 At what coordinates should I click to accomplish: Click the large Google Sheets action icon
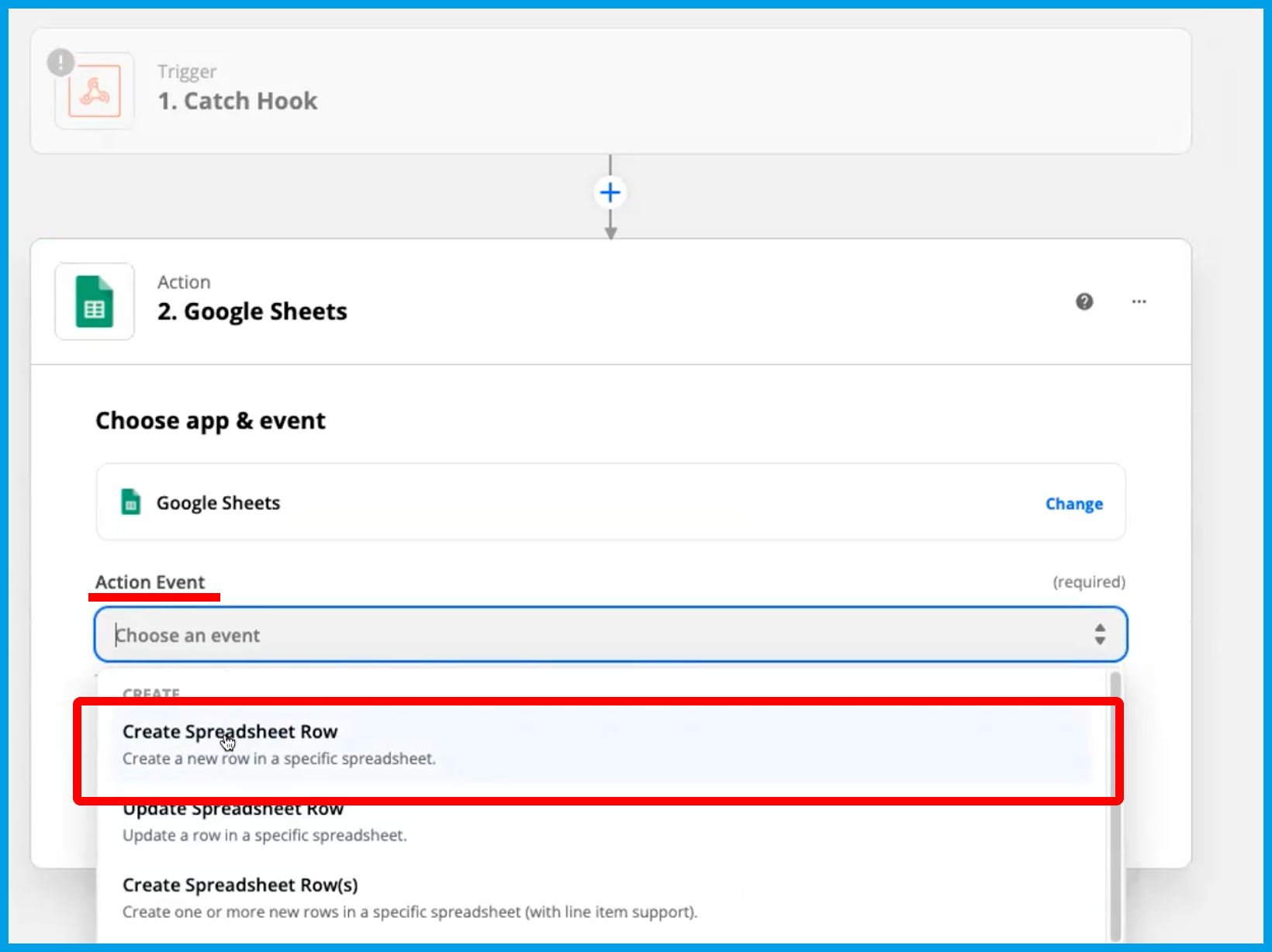[95, 302]
